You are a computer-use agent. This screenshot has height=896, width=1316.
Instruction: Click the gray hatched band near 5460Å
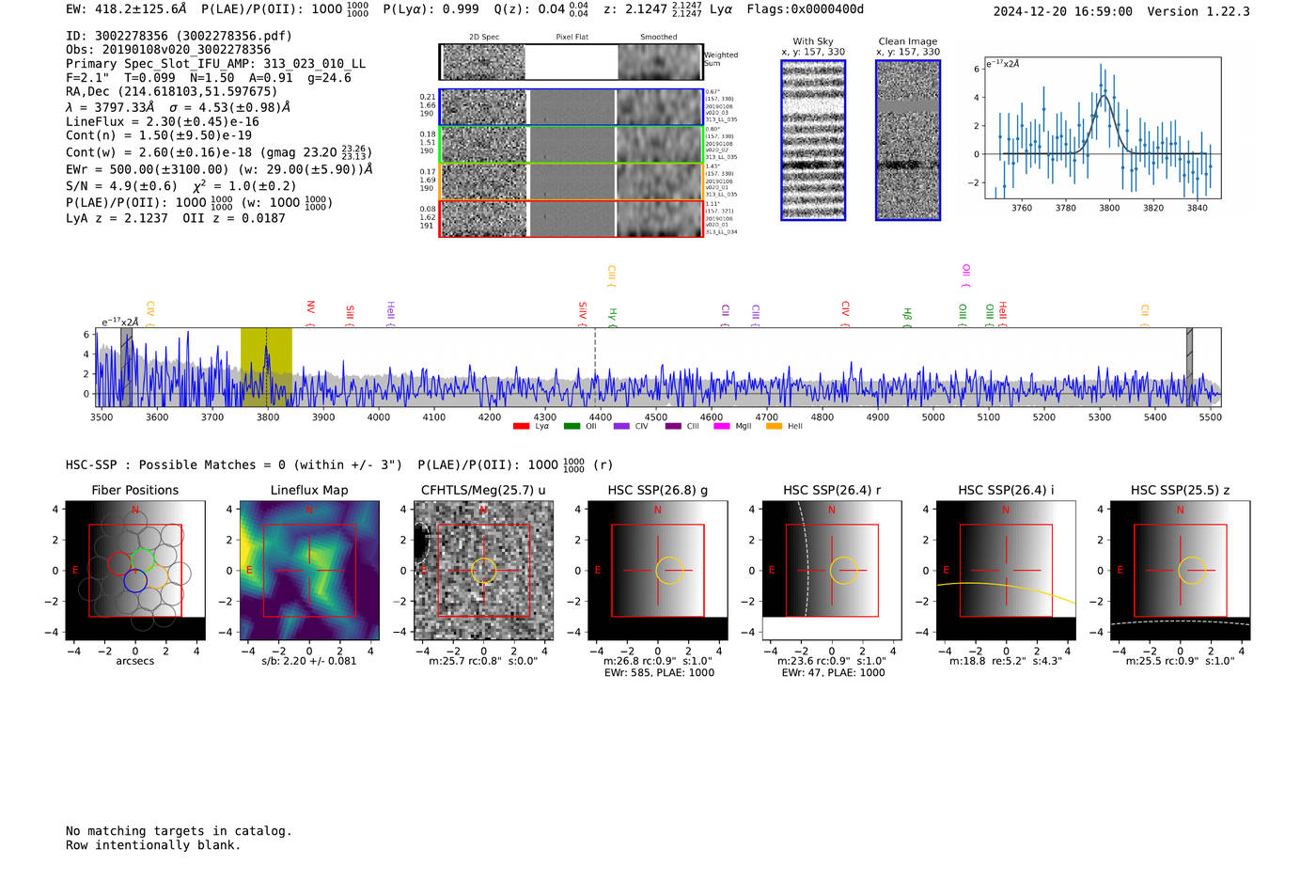[x=1189, y=367]
